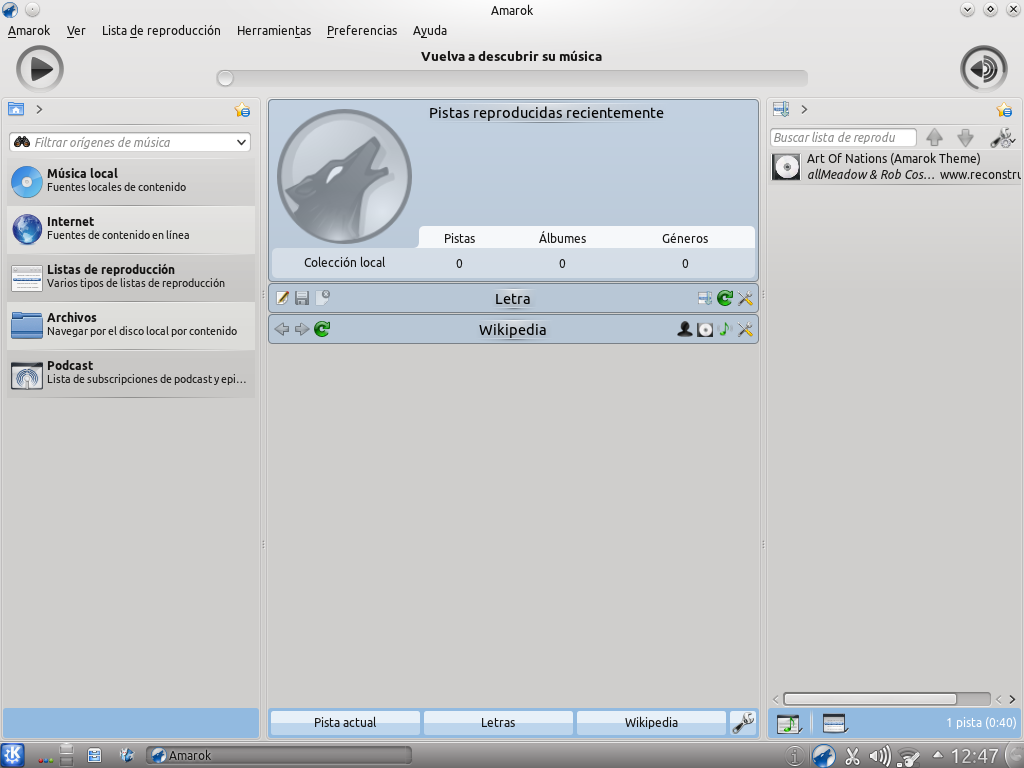Image resolution: width=1024 pixels, height=768 pixels.
Task: Toggle auto-scroll lyrics icon in Letra applet
Action: pos(705,298)
